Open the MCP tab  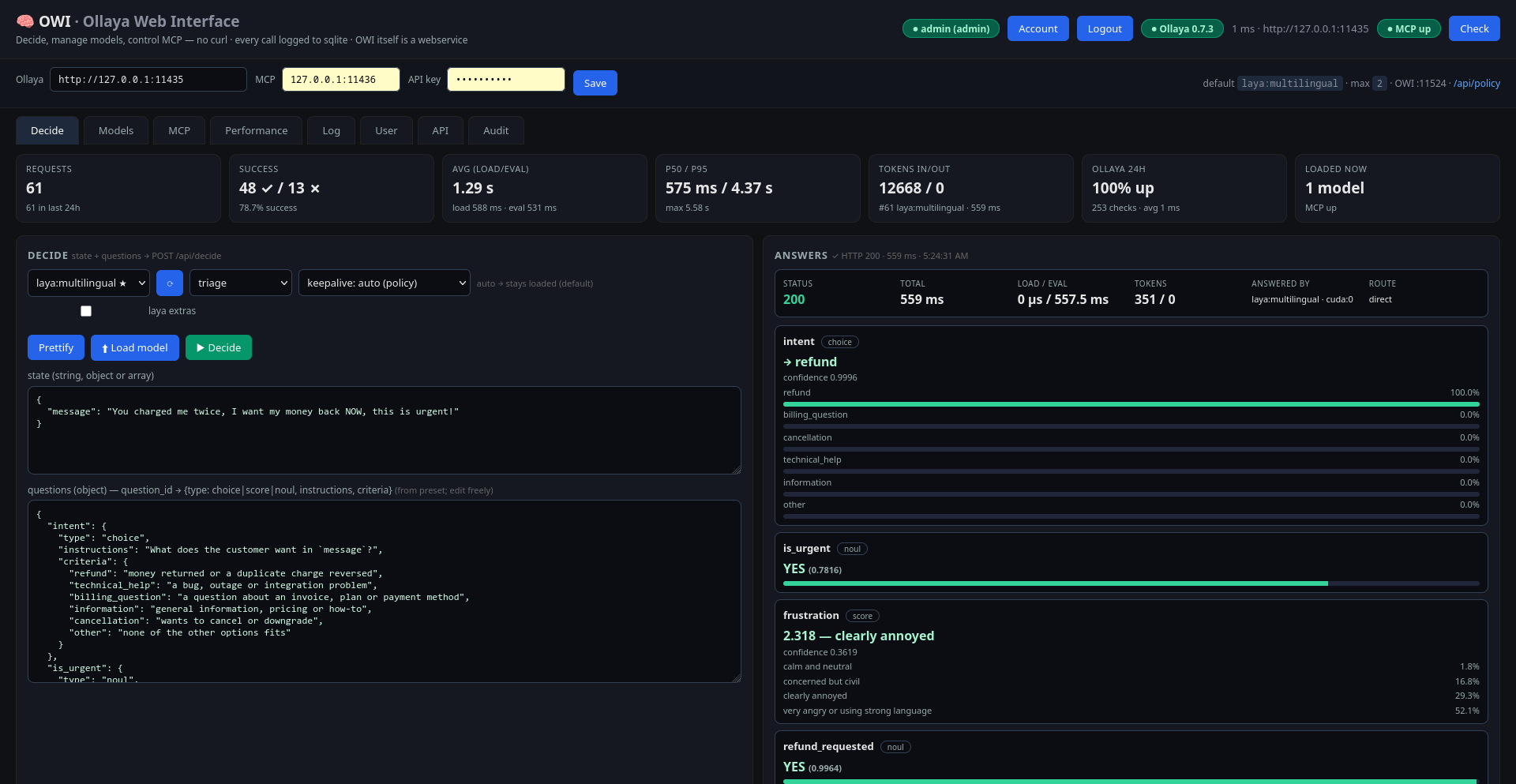coord(179,130)
